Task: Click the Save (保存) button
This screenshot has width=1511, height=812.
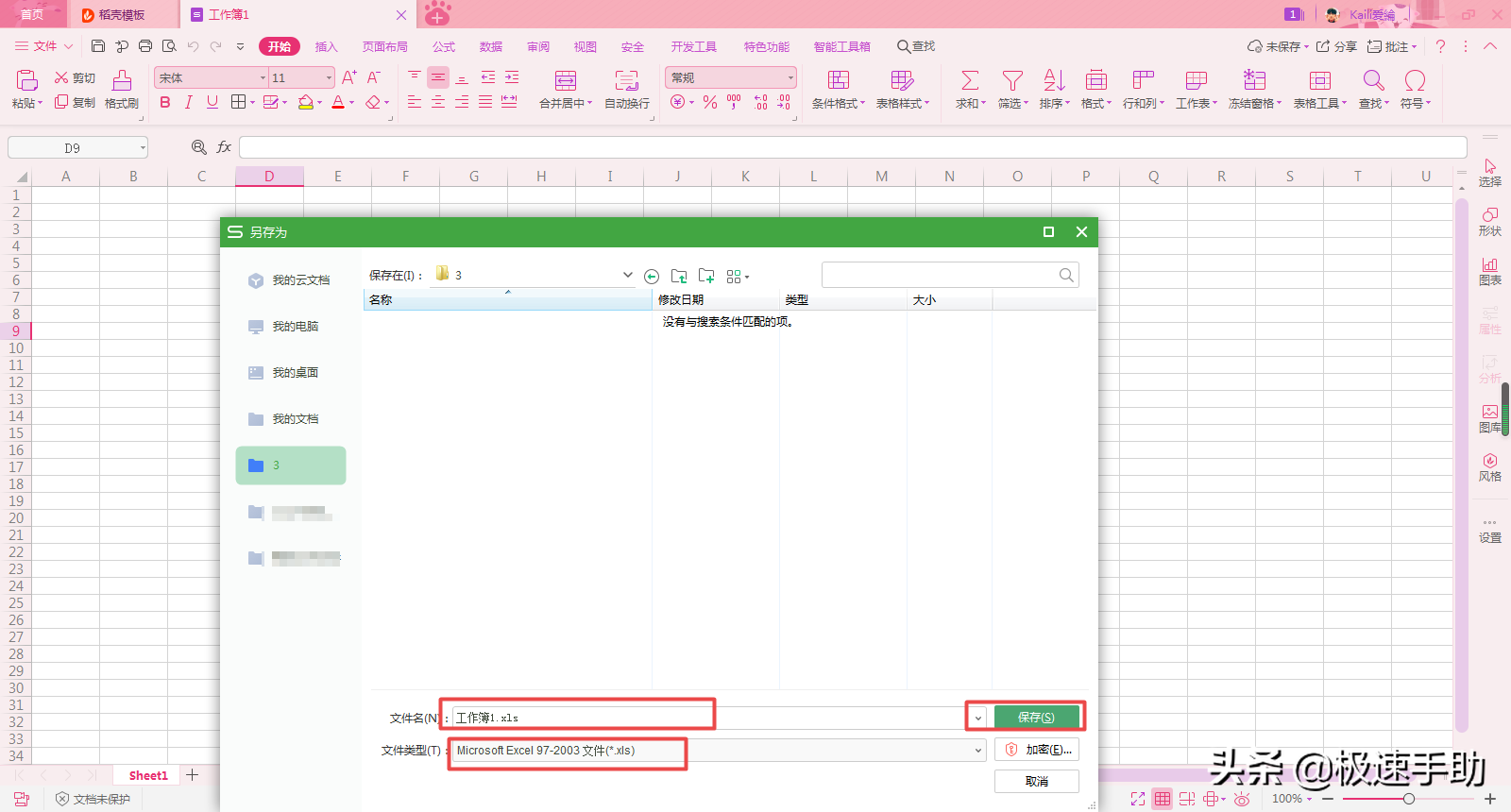Action: pyautogui.click(x=1036, y=718)
